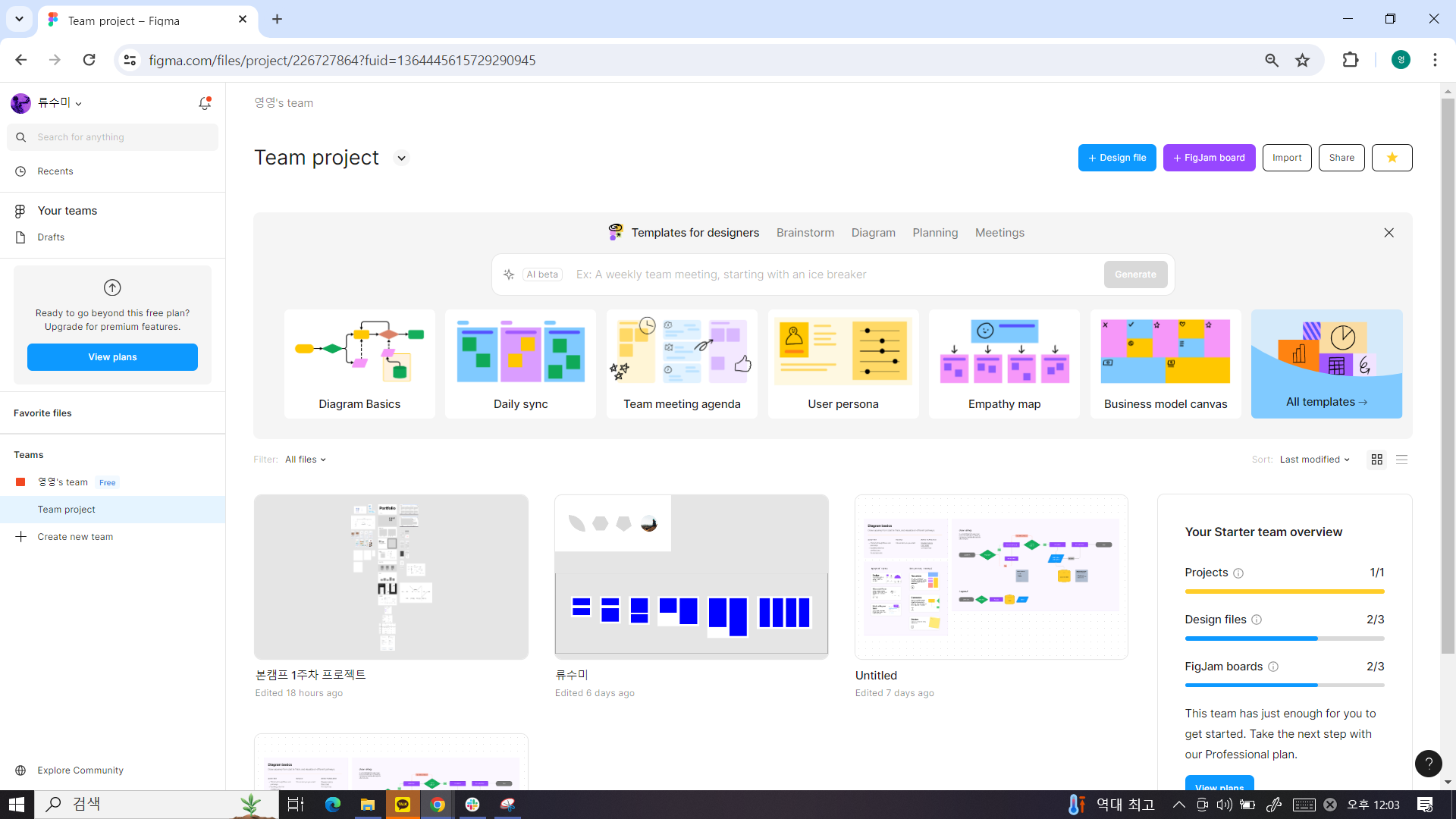Click the View plans sidebar button
The image size is (1456, 819).
pyautogui.click(x=112, y=357)
